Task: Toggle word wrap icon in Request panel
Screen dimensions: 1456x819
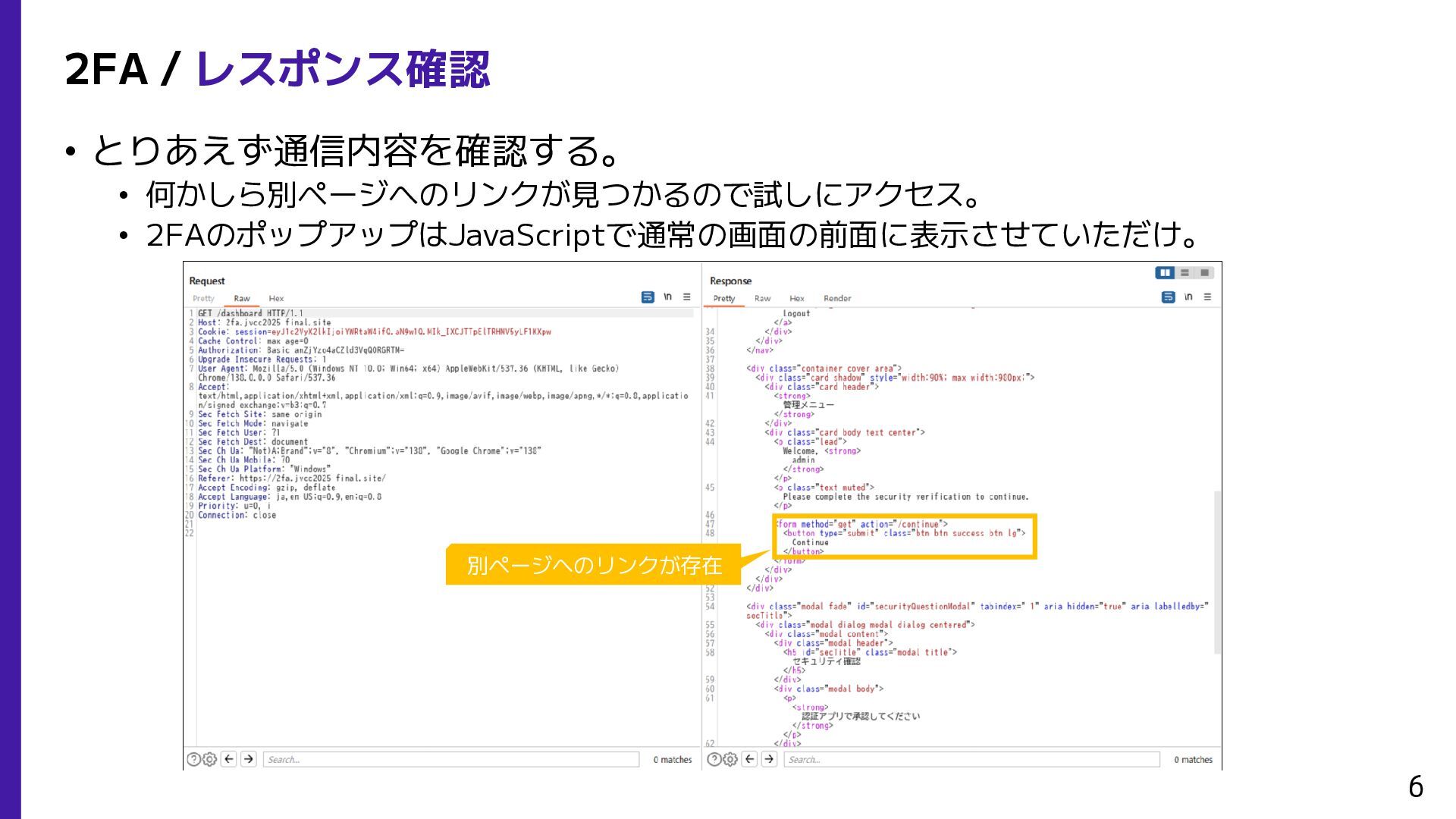Action: point(647,297)
